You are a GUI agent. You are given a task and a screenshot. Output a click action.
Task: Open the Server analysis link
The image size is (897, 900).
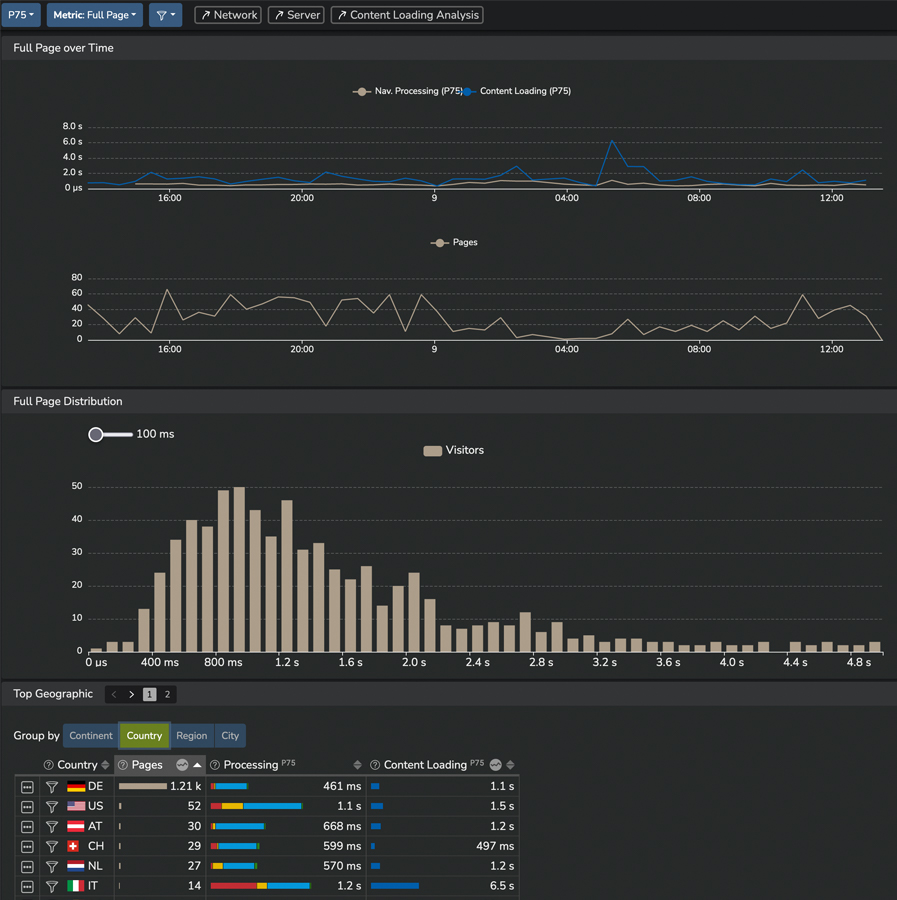pyautogui.click(x=296, y=15)
